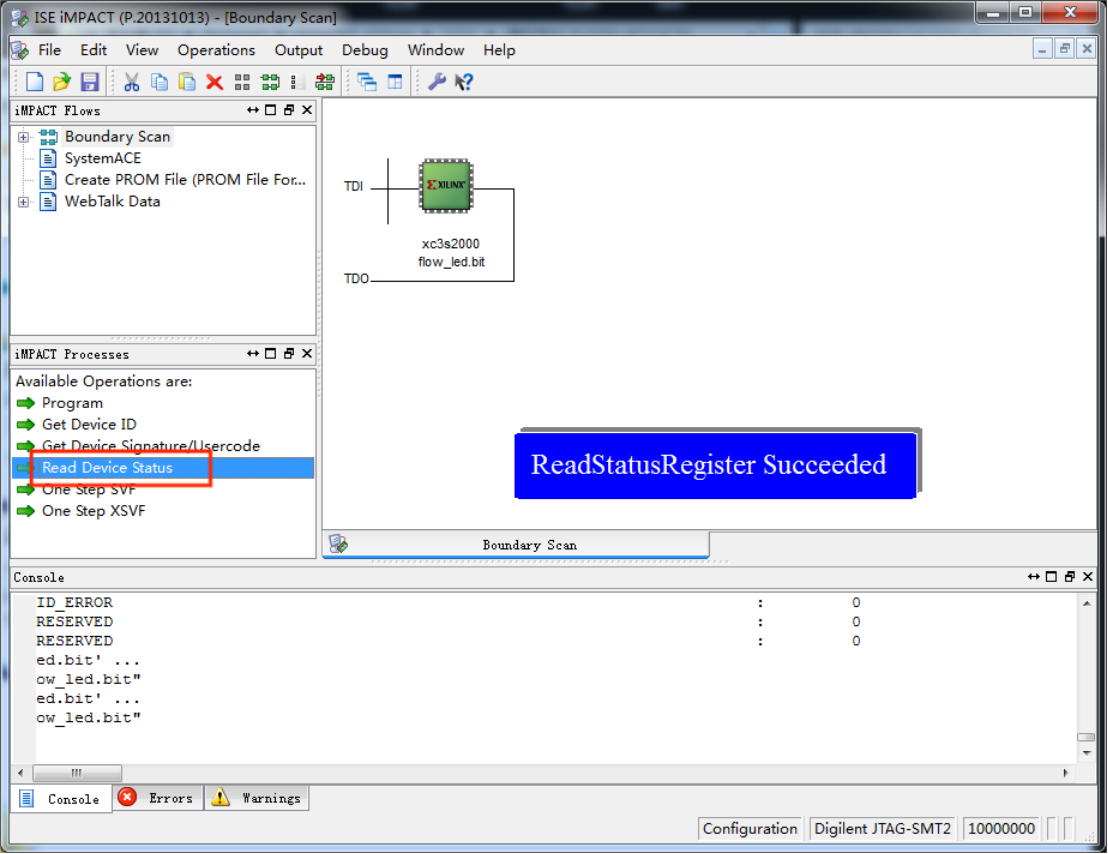Close the Console panel
This screenshot has height=854, width=1108.
[1088, 576]
